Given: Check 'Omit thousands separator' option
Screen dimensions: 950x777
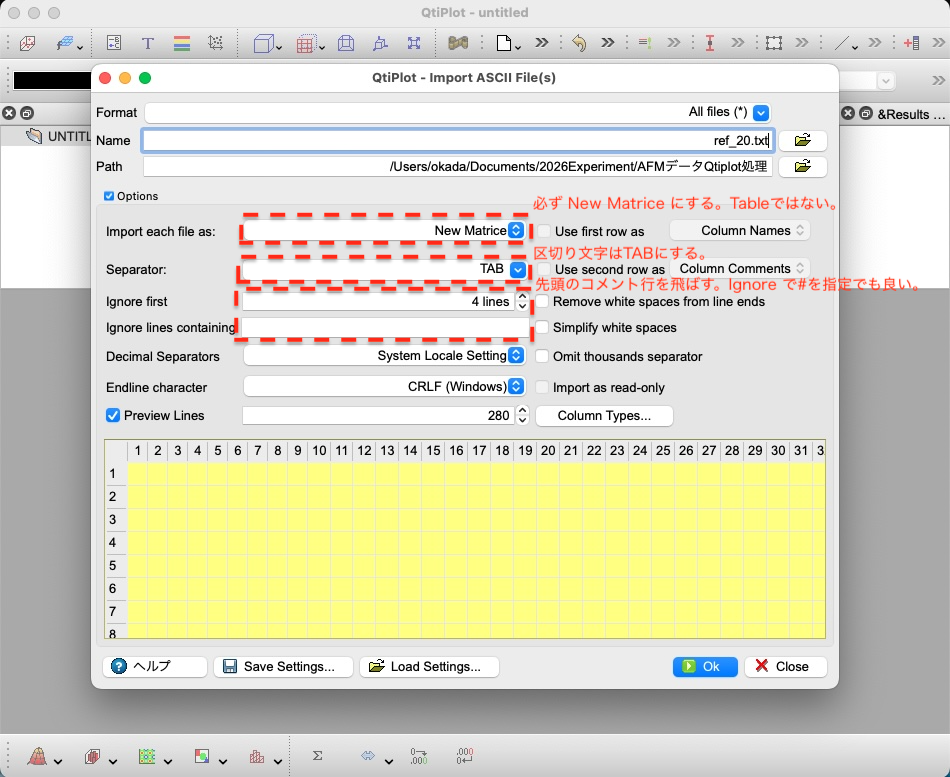Looking at the screenshot, I should coord(542,356).
